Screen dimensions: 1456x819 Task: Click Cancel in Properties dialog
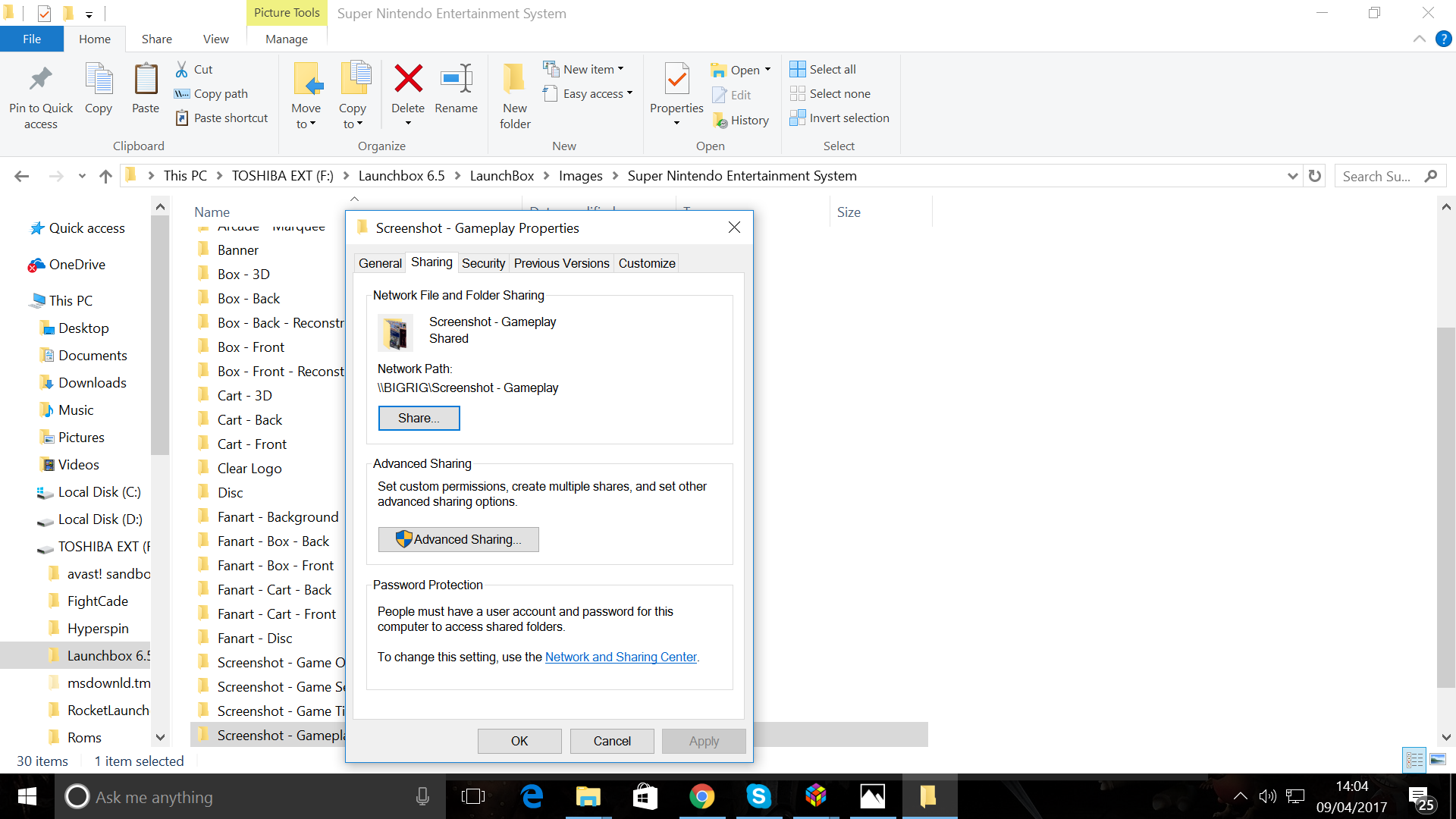[x=612, y=741]
